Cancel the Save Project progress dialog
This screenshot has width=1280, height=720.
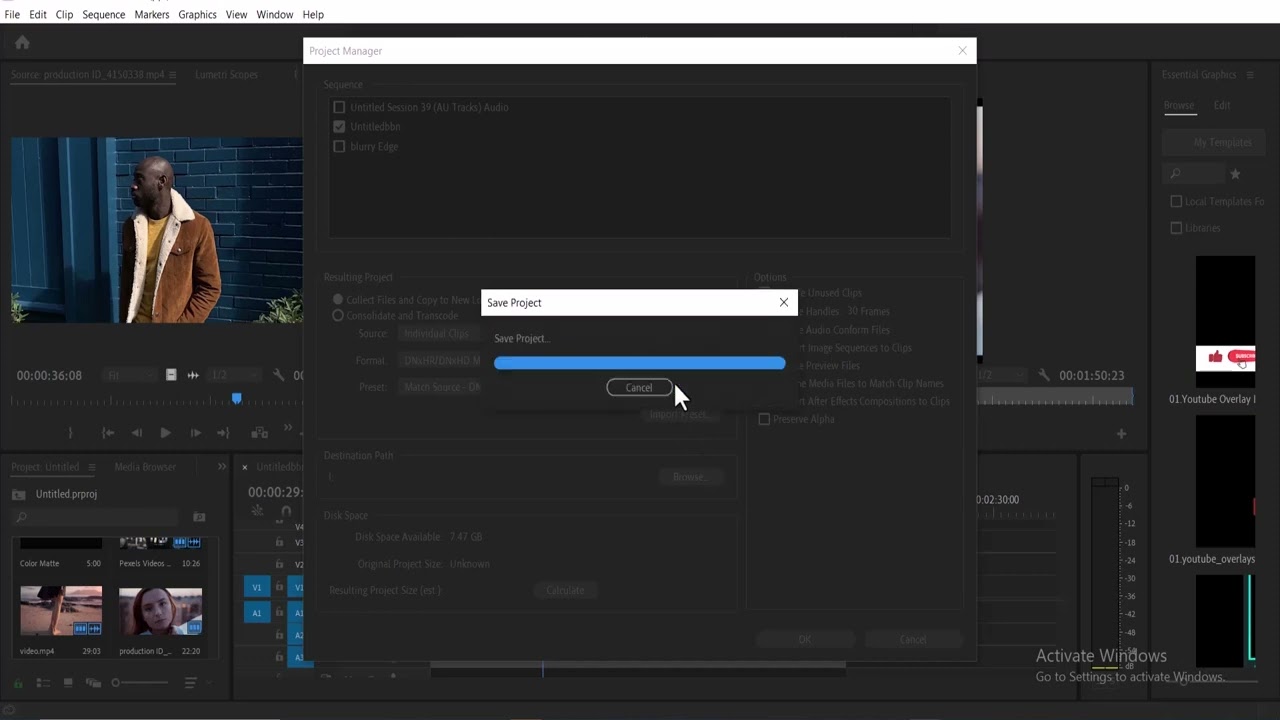click(x=639, y=388)
